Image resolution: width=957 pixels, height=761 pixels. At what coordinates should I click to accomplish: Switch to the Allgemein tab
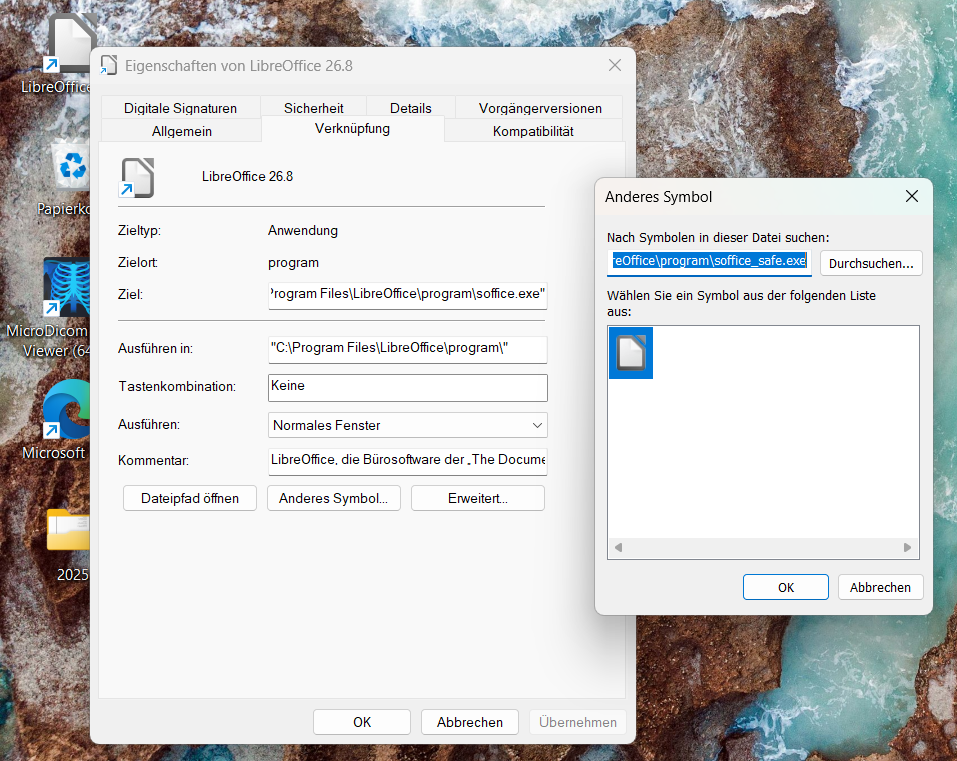[182, 131]
